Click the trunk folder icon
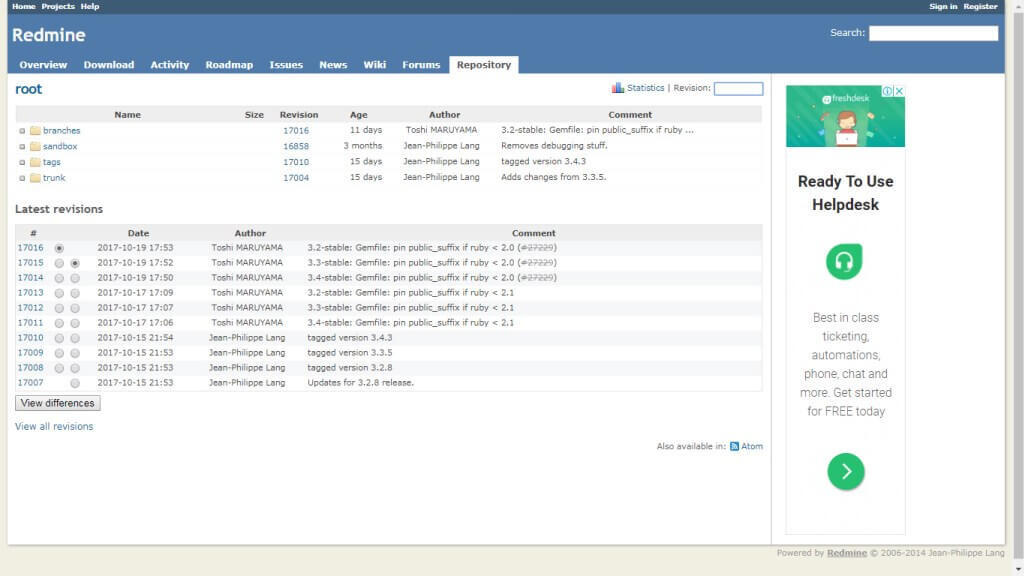The image size is (1024, 576). click(x=35, y=178)
